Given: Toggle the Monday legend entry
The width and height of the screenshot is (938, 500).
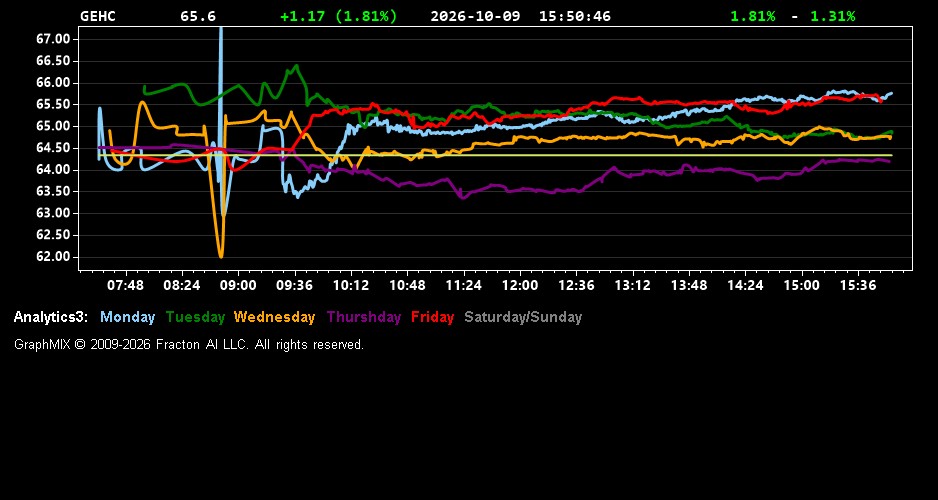Looking at the screenshot, I should click(x=127, y=317).
